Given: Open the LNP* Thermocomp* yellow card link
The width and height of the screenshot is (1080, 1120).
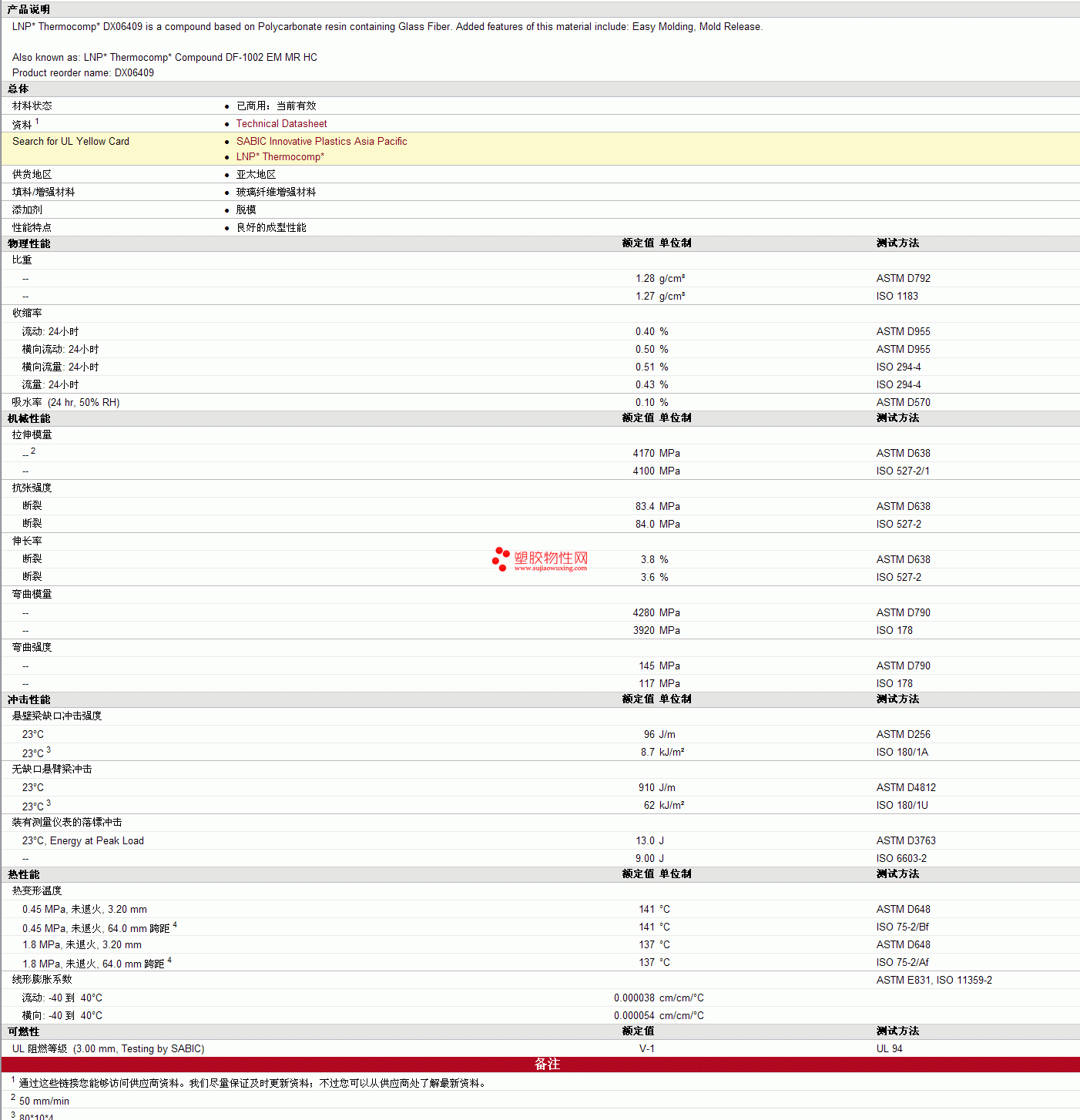Looking at the screenshot, I should pyautogui.click(x=280, y=156).
